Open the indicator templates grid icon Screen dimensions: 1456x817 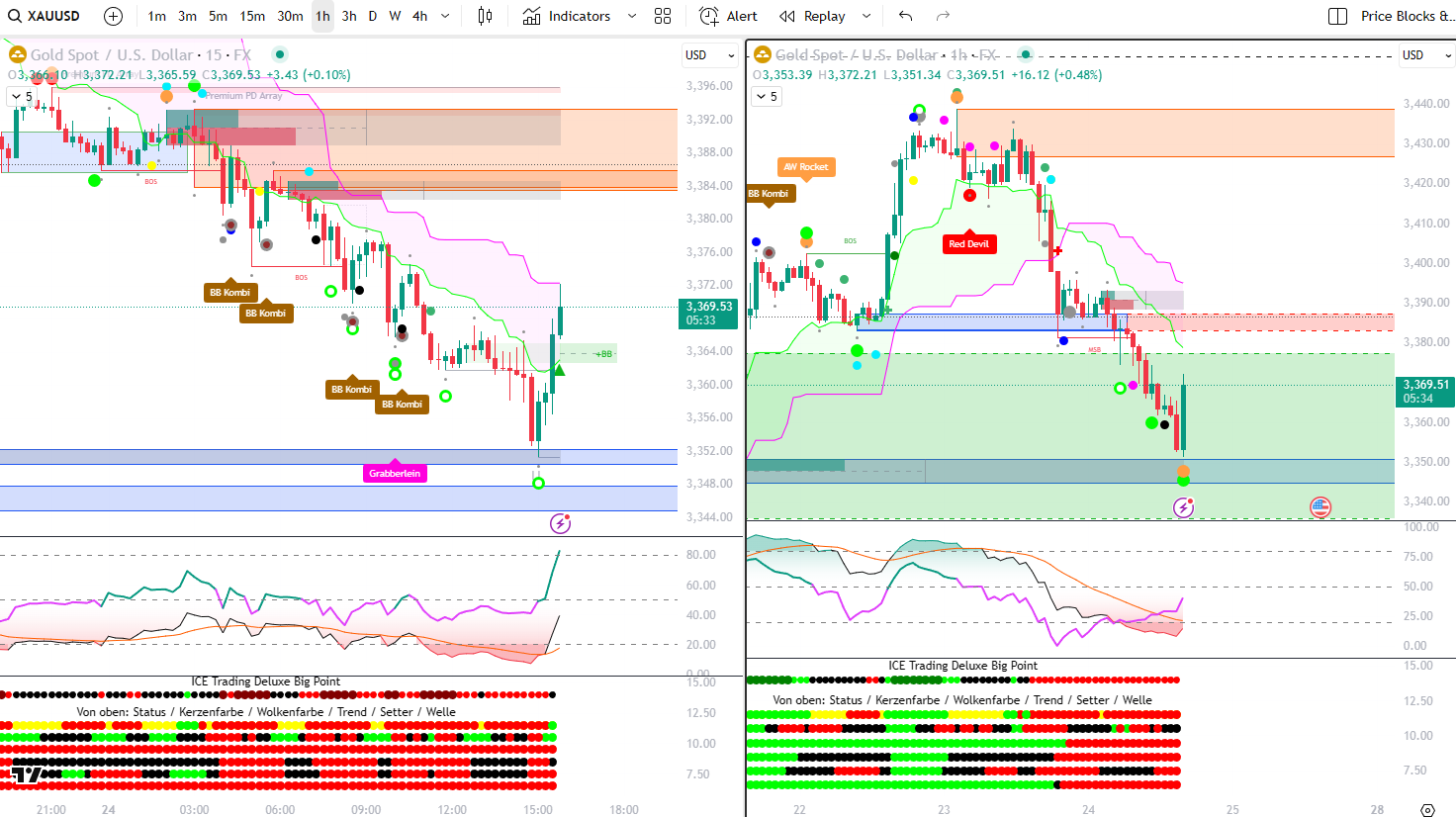(x=663, y=16)
